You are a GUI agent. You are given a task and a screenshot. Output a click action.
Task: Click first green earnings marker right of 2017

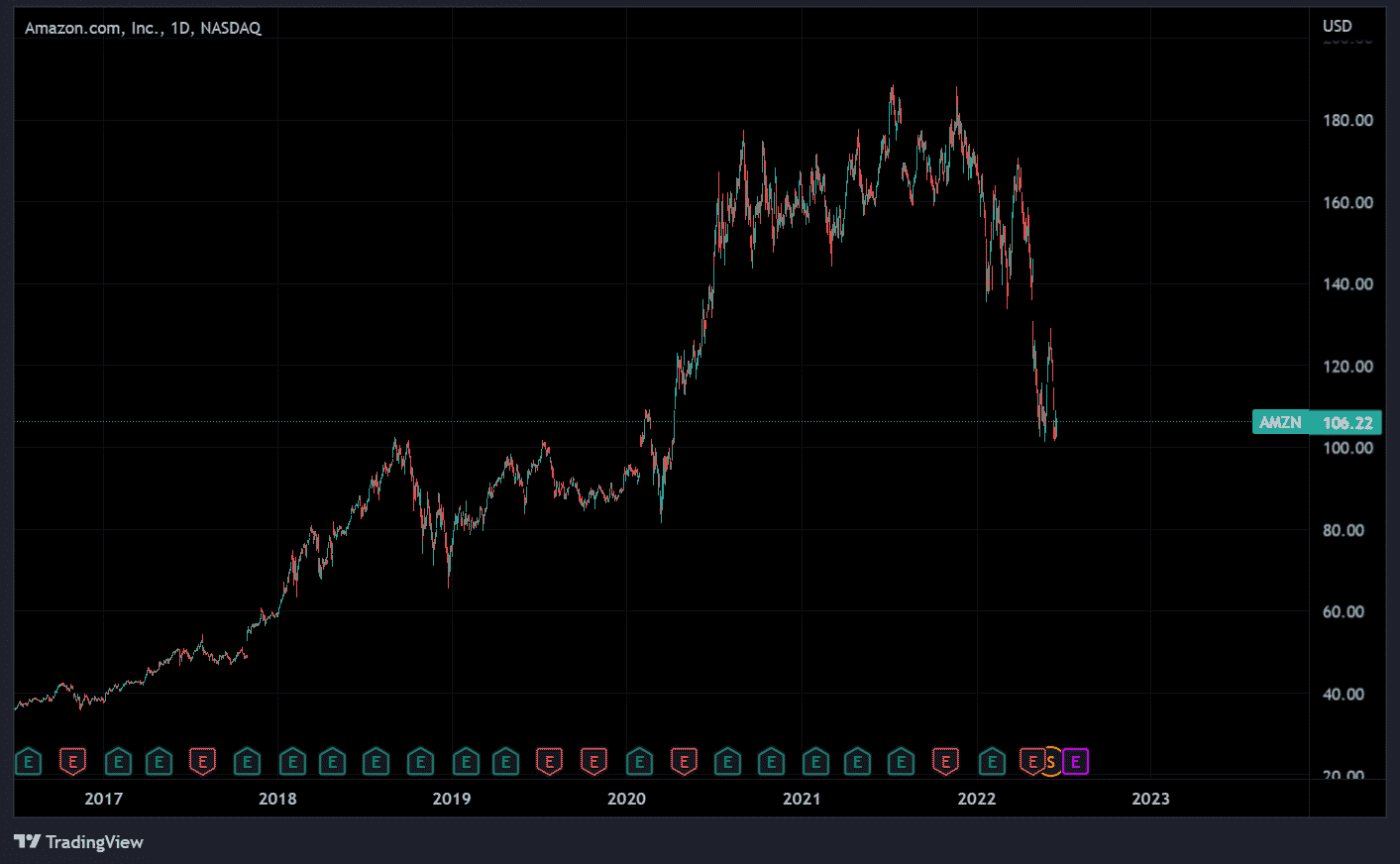coord(118,762)
